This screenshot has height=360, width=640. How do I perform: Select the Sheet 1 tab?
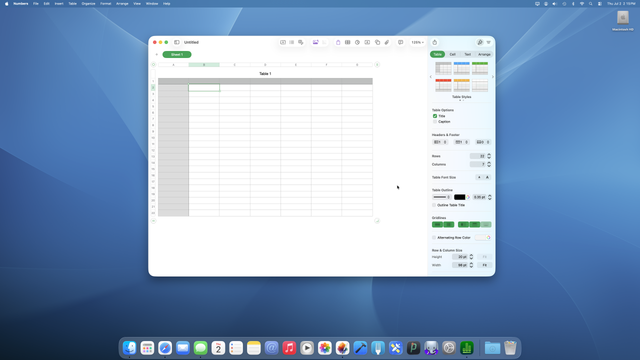177,54
